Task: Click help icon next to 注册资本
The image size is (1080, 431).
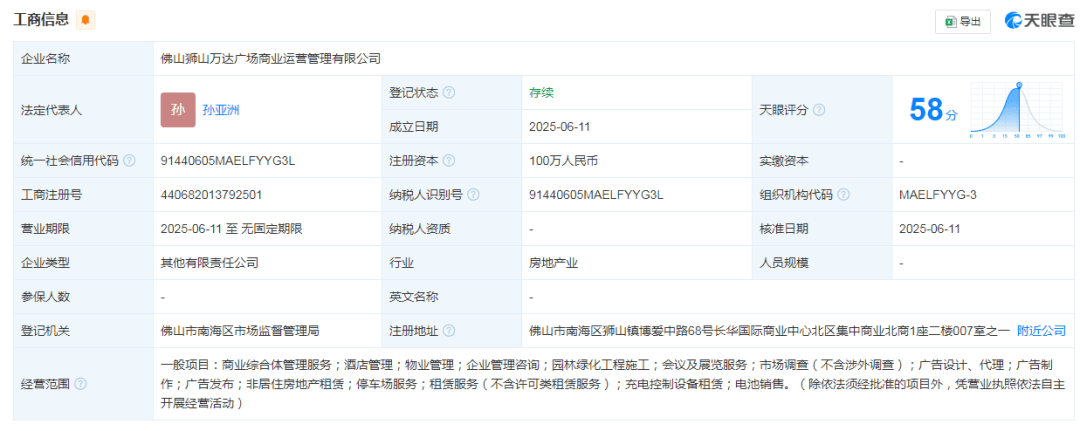Action: click(448, 160)
